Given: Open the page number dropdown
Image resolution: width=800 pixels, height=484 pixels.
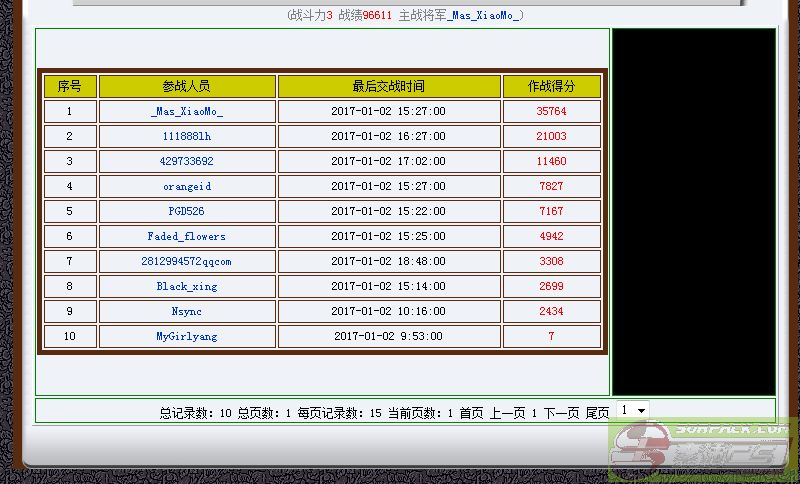Looking at the screenshot, I should (633, 411).
